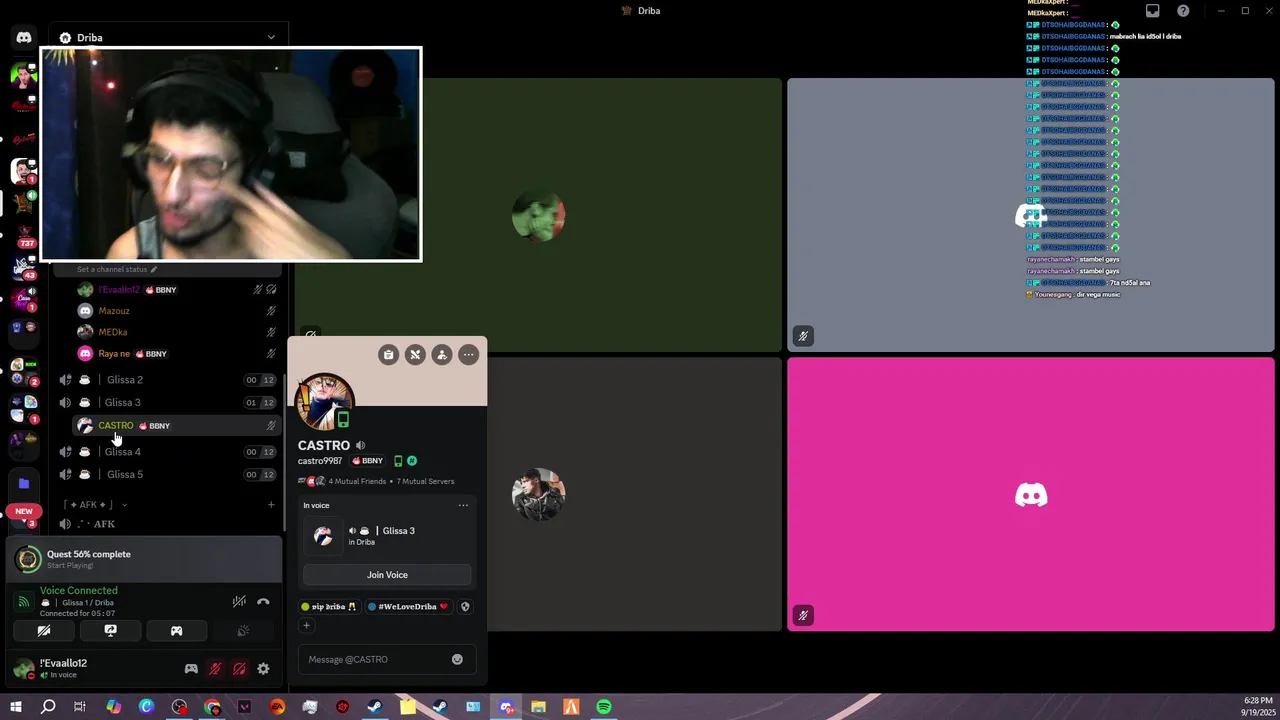Start an activity with gamepad button

pyautogui.click(x=176, y=631)
